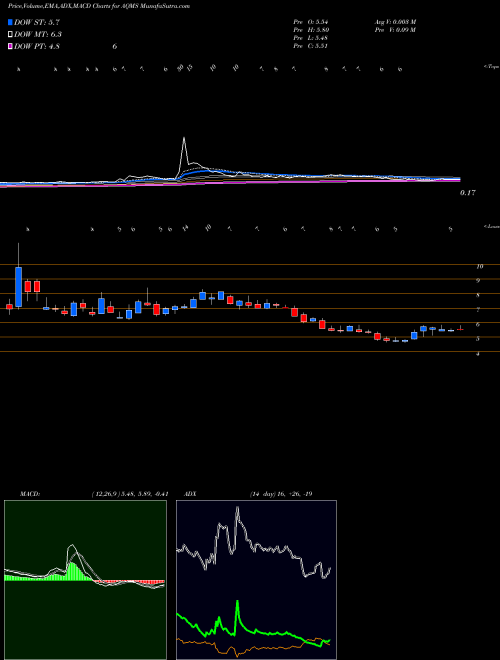Click the price axis label 5
Image resolution: width=500 pixels, height=660 pixels.
pyautogui.click(x=478, y=339)
